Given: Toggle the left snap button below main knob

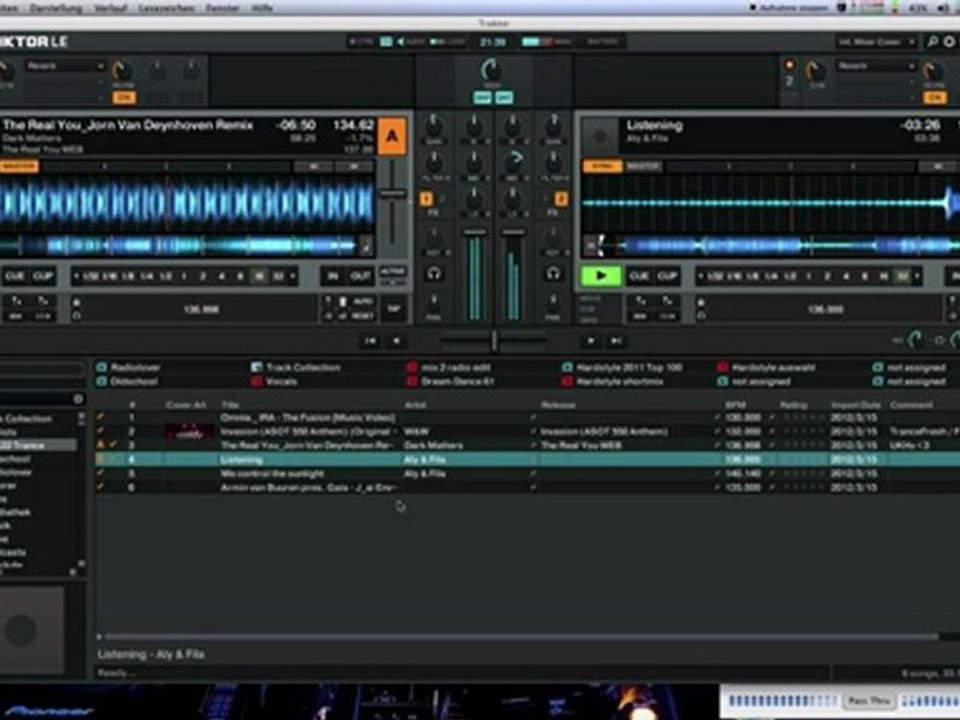Looking at the screenshot, I should coord(482,97).
